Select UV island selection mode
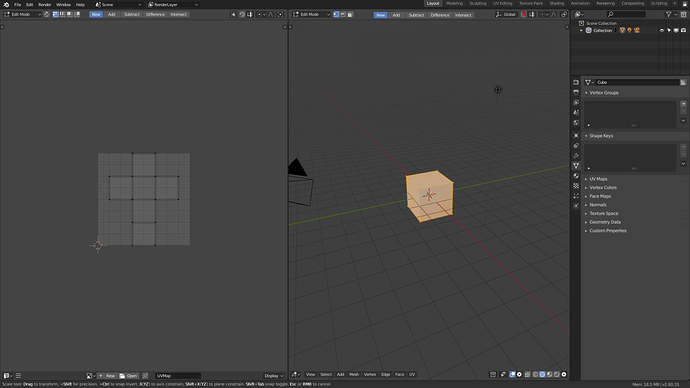690x388 pixels. tap(77, 15)
